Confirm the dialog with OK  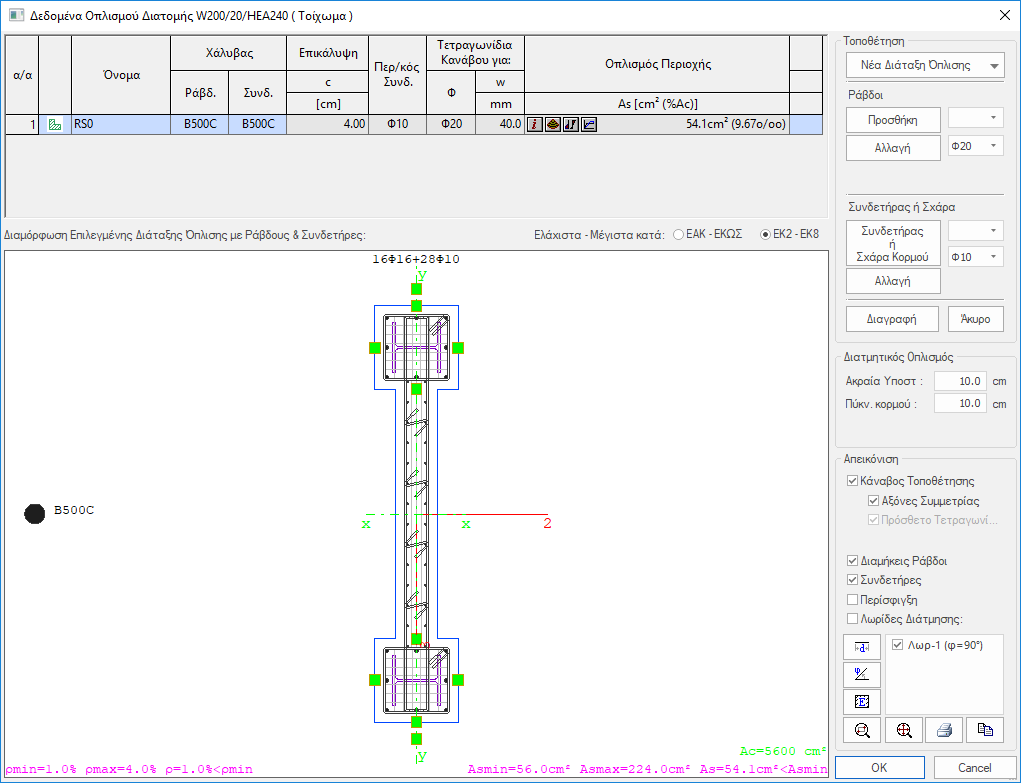(x=878, y=768)
